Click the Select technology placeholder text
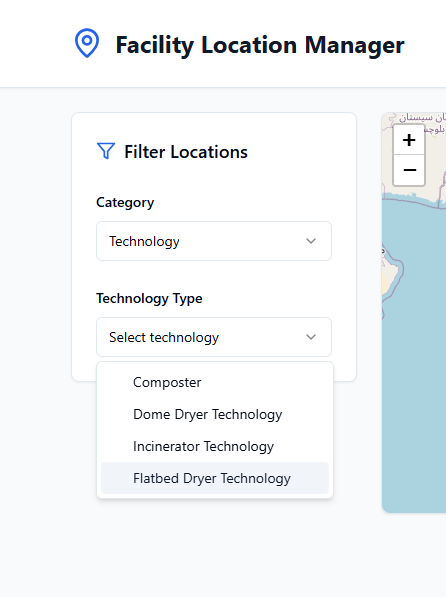 coord(164,337)
